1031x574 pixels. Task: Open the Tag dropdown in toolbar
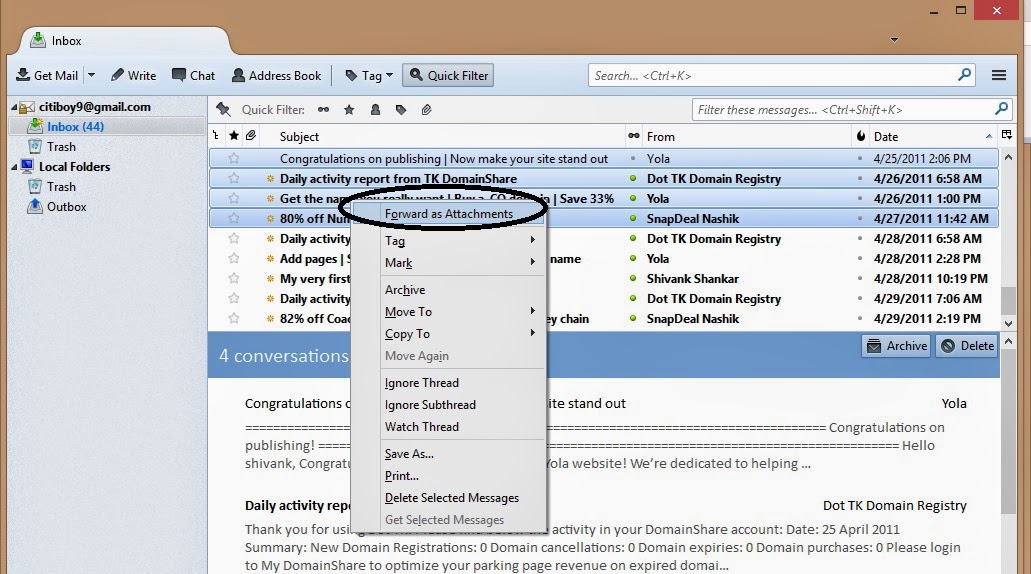click(x=369, y=76)
